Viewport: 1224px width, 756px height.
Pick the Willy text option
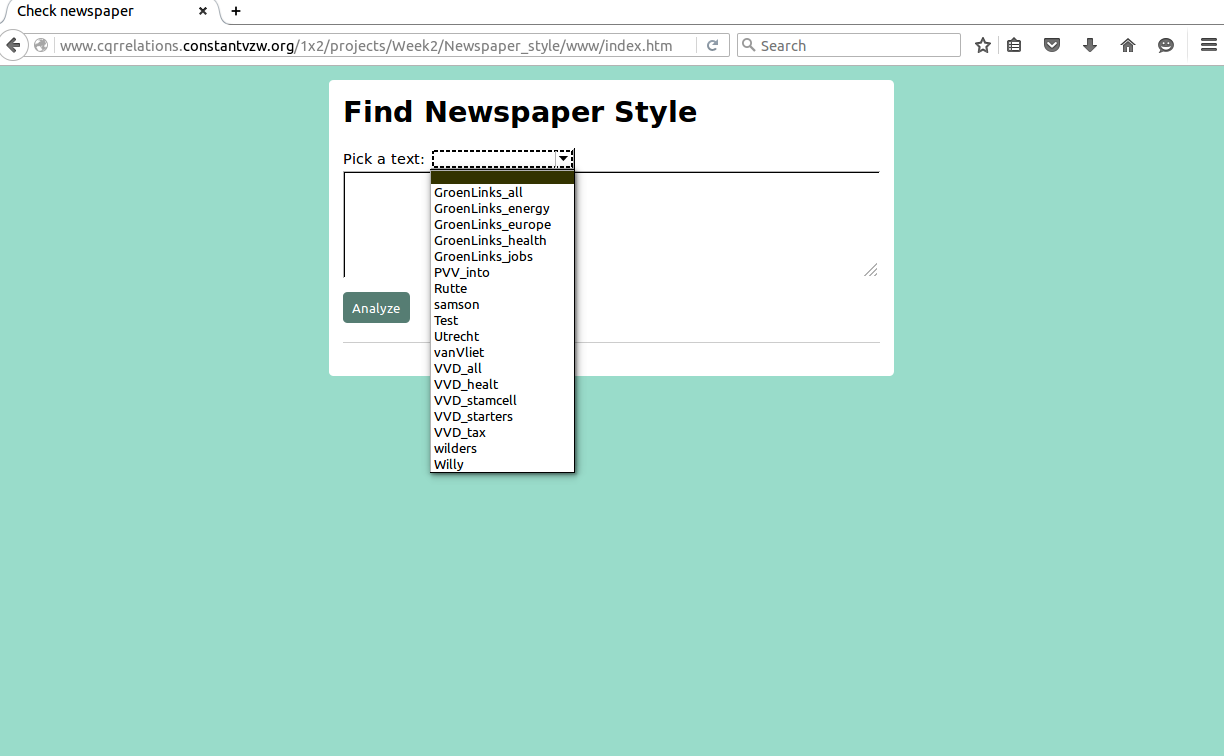click(x=502, y=465)
